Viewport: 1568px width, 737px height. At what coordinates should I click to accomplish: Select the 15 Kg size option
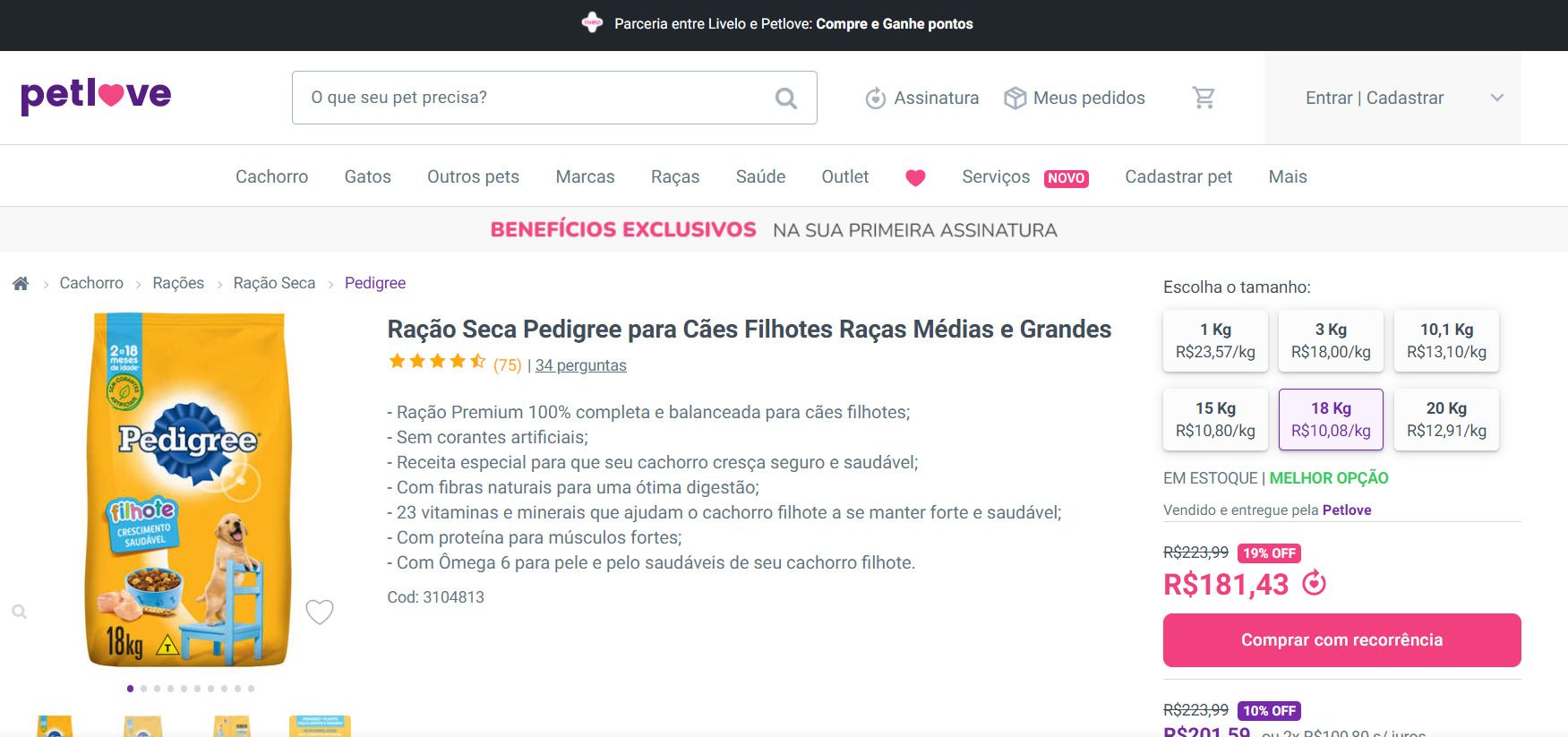(x=1215, y=419)
